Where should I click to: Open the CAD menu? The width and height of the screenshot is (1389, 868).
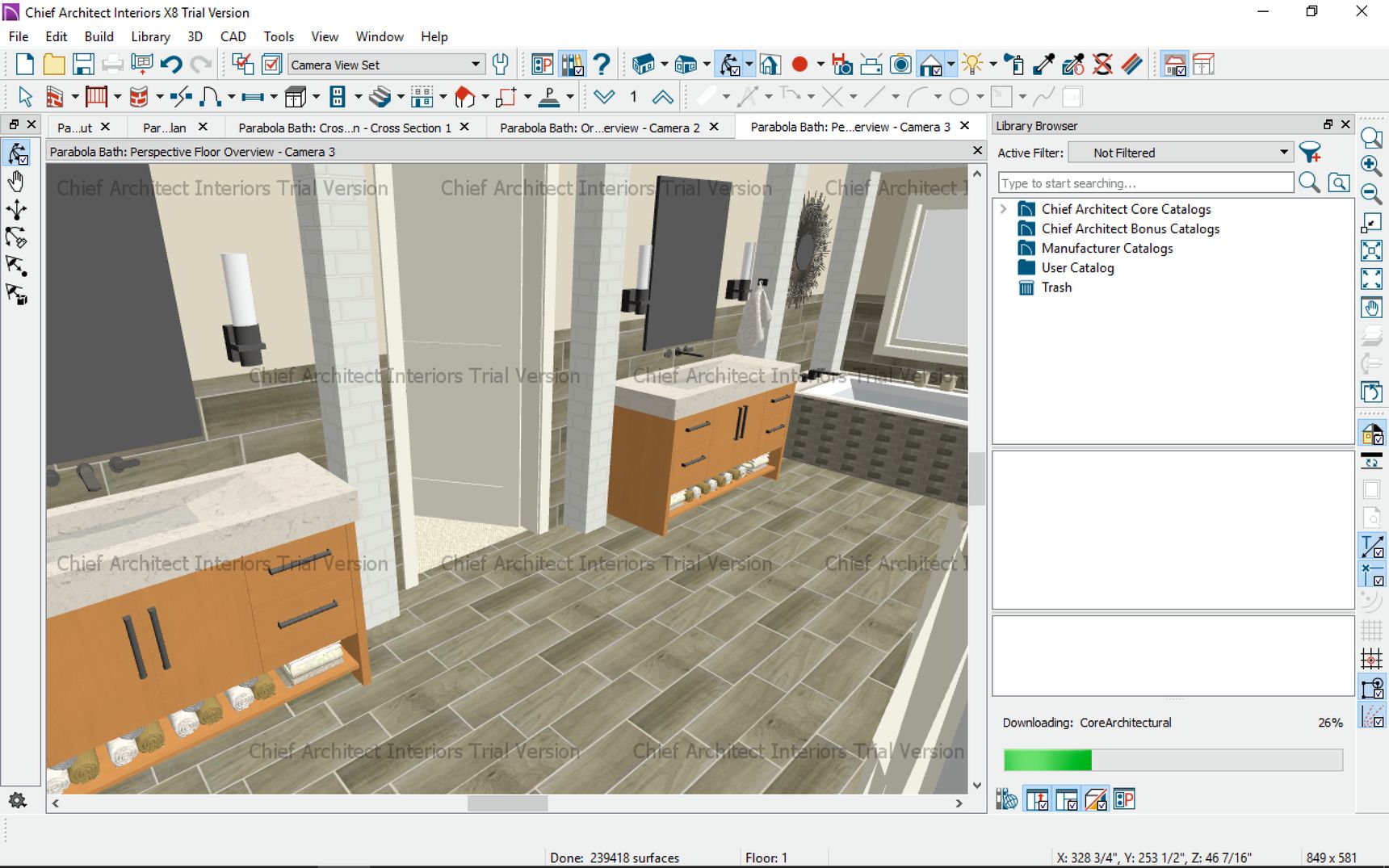click(x=233, y=36)
